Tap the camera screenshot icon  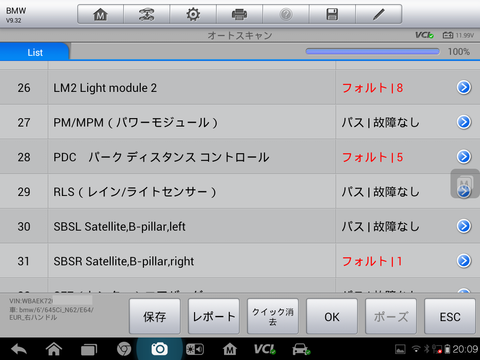159,349
